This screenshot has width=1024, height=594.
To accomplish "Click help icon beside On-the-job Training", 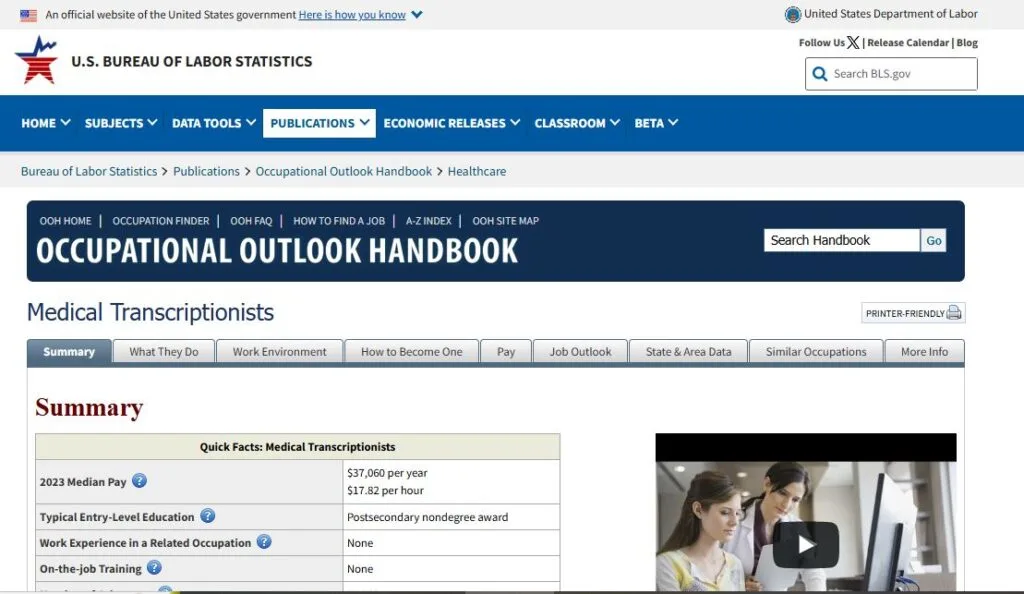I will tap(154, 568).
